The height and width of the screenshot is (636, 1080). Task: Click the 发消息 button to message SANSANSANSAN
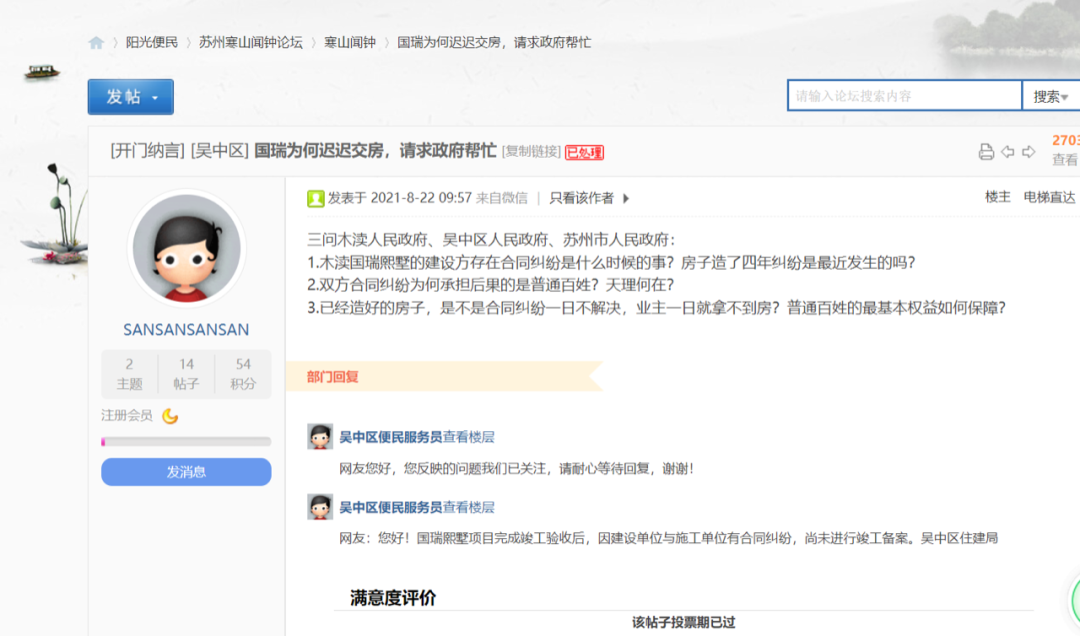click(x=185, y=471)
